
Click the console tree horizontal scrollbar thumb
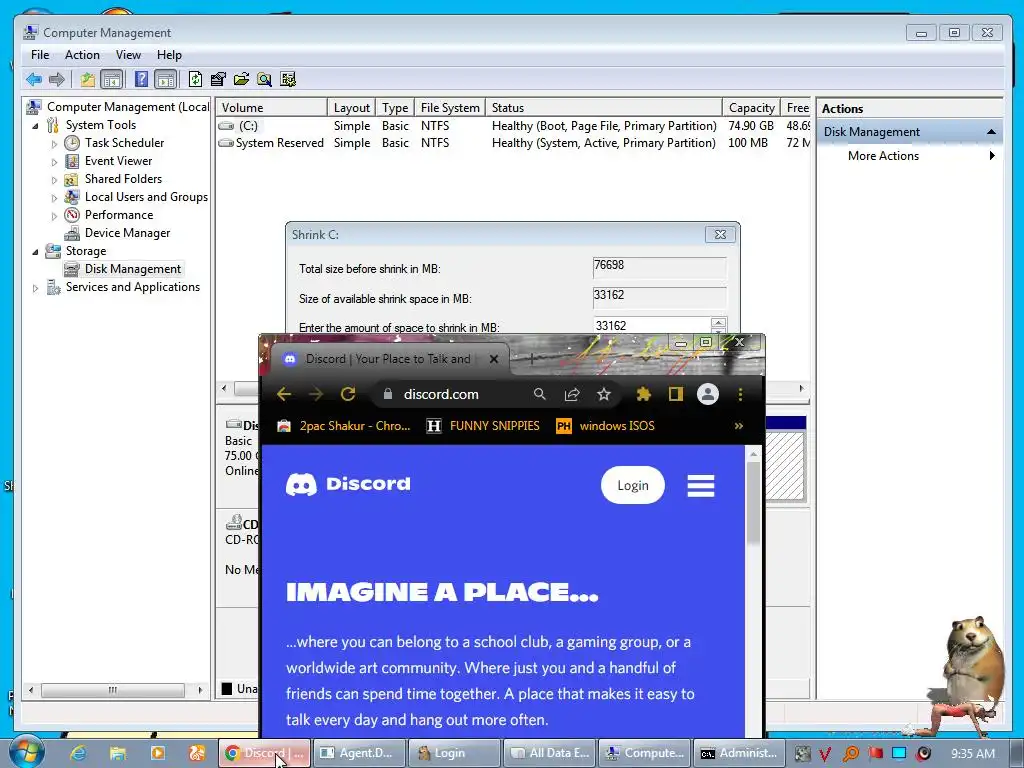pyautogui.click(x=112, y=690)
